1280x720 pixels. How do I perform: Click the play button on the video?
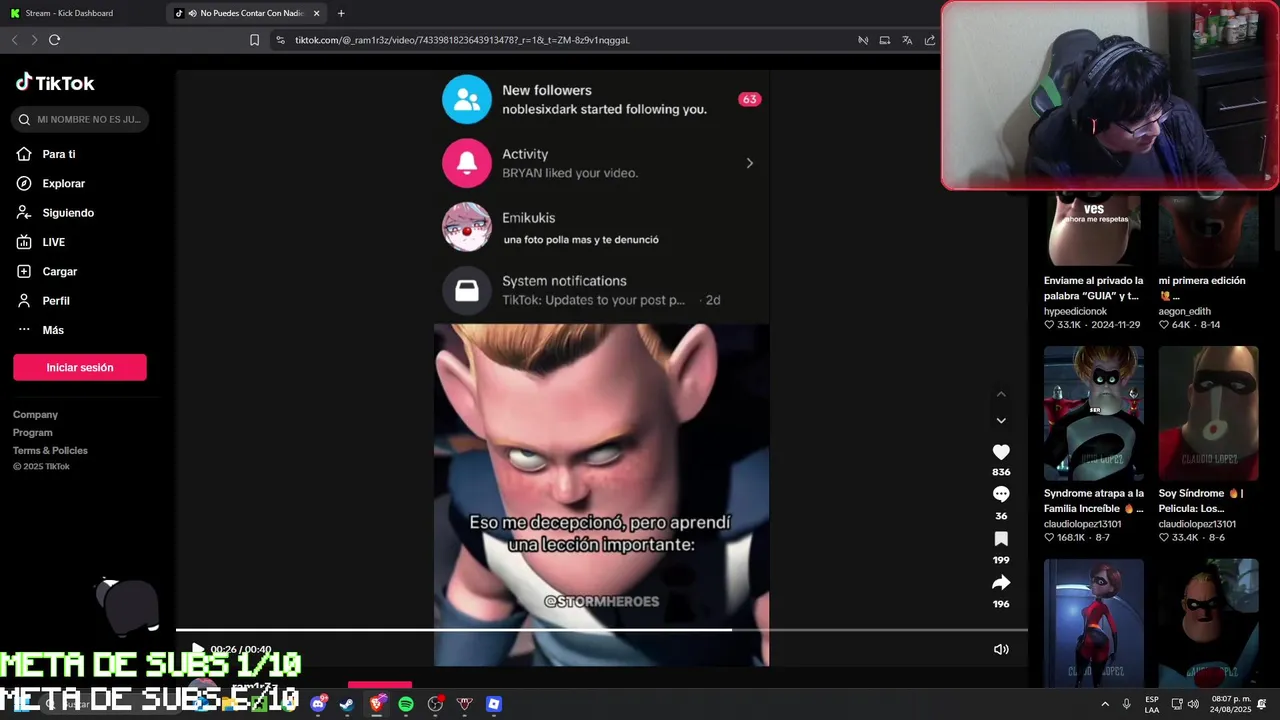[197, 649]
